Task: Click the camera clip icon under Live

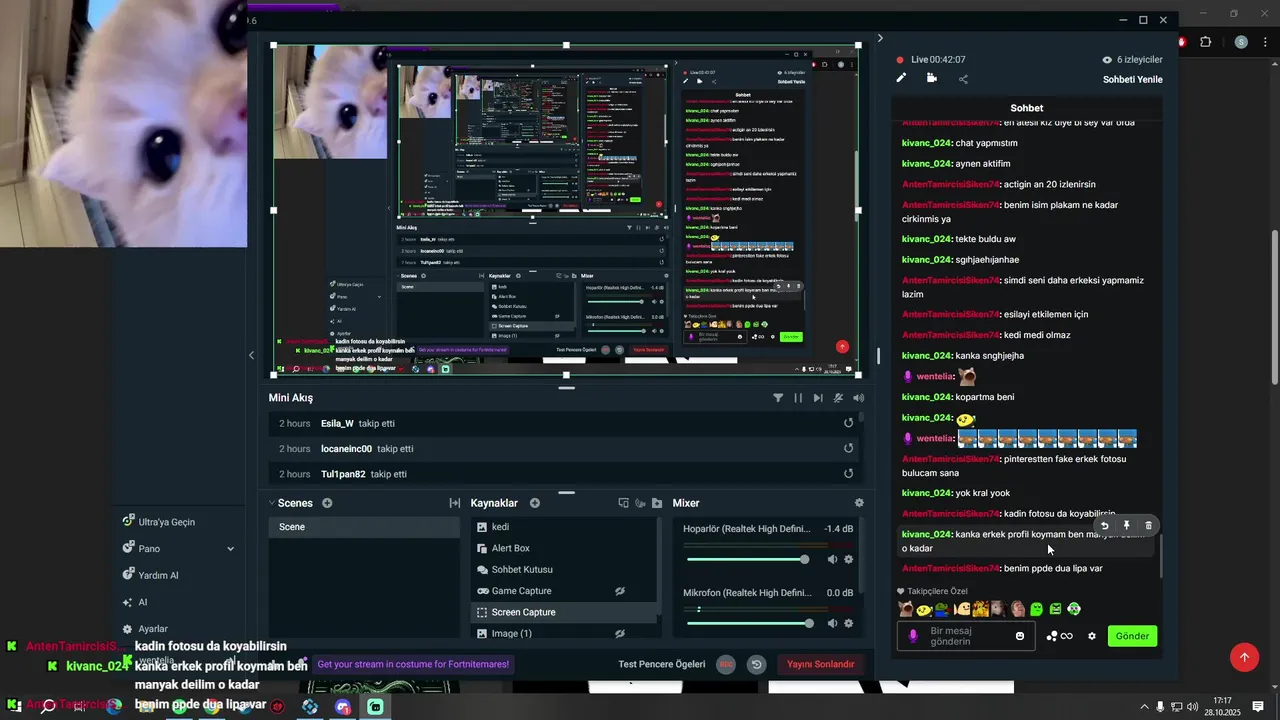Action: 932,78
